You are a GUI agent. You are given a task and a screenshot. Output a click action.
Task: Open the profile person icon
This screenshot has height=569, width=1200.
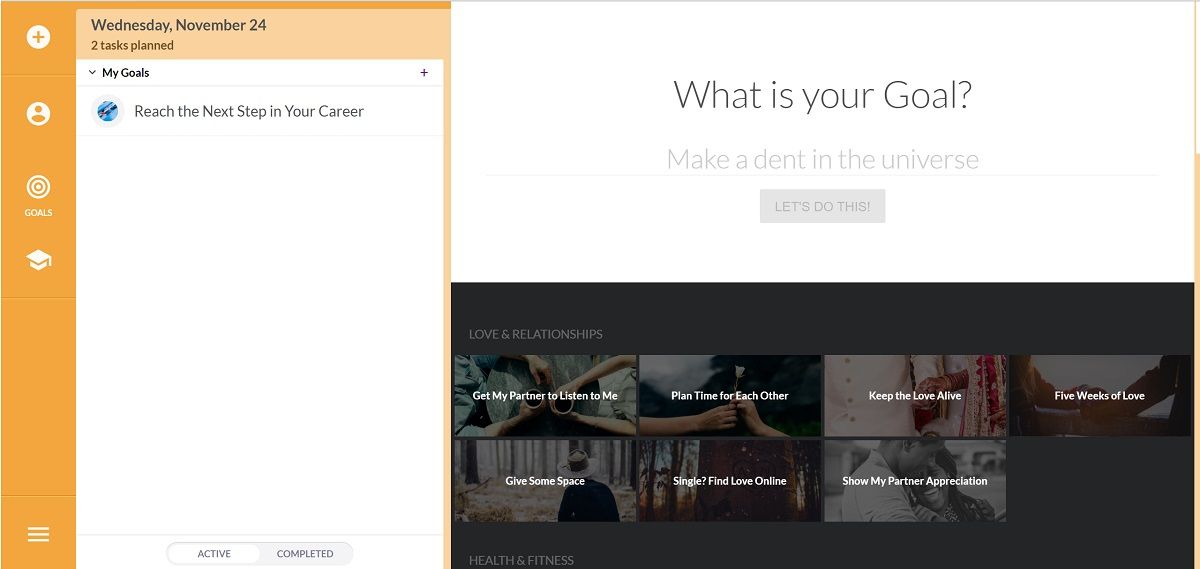pos(38,113)
